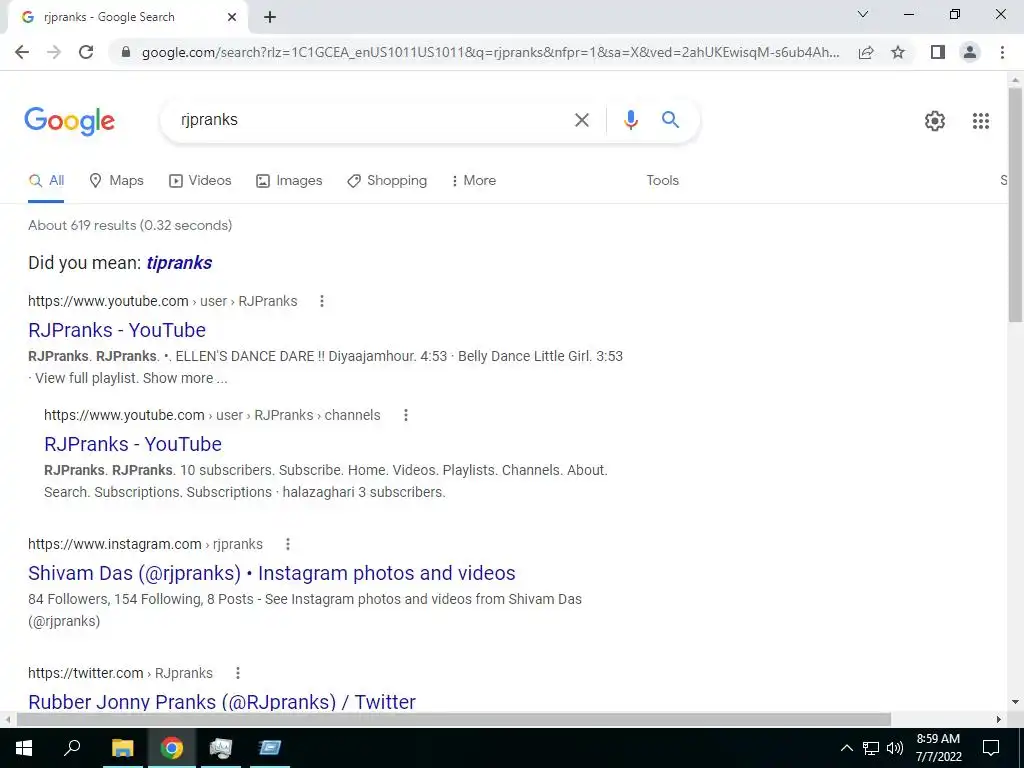
Task: Open the notification center icon
Action: [991, 748]
